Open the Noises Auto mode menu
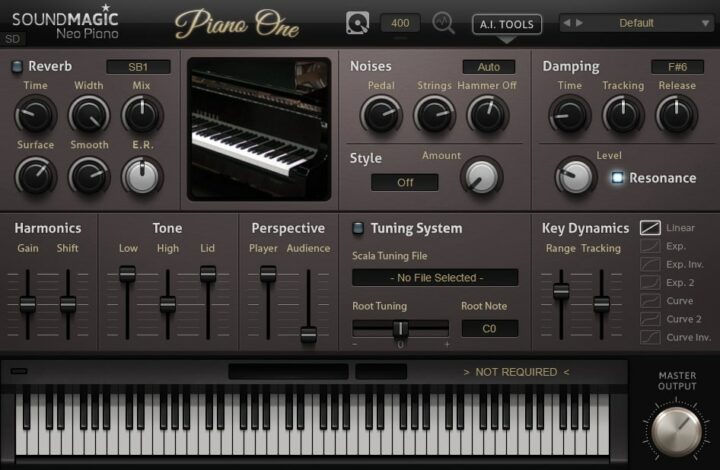The height and width of the screenshot is (470, 720). click(x=490, y=67)
